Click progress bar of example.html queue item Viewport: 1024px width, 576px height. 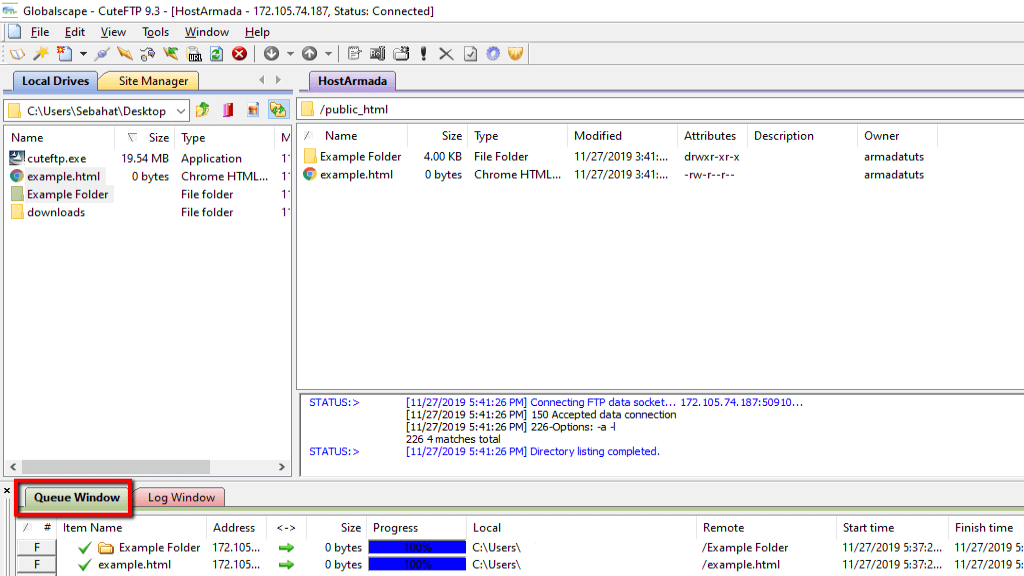(417, 564)
